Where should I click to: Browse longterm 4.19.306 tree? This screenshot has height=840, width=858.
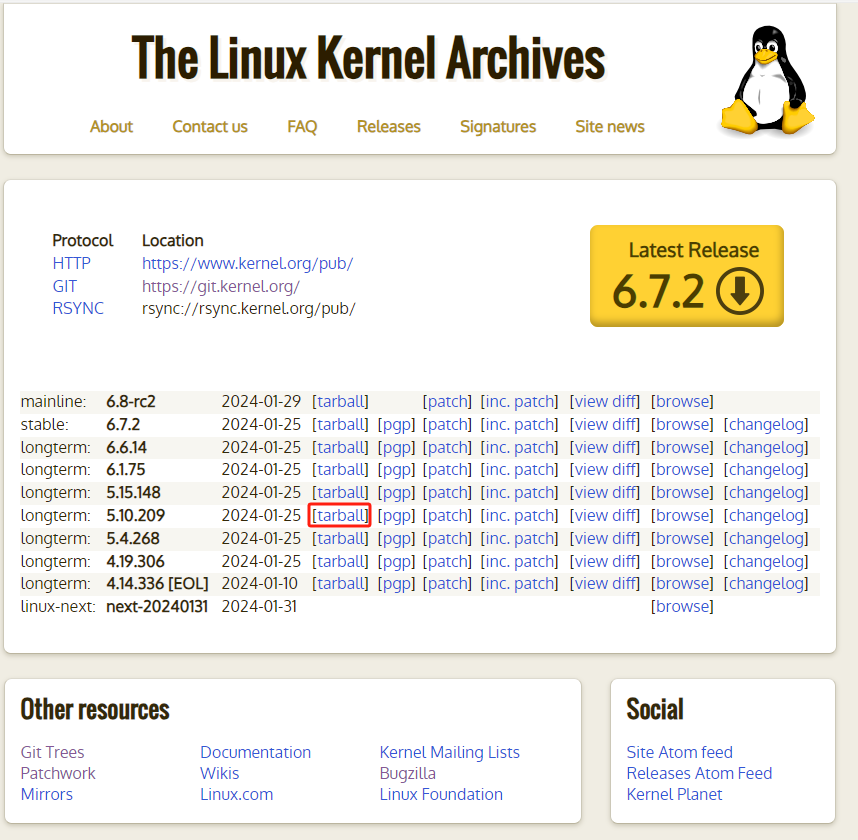click(682, 561)
